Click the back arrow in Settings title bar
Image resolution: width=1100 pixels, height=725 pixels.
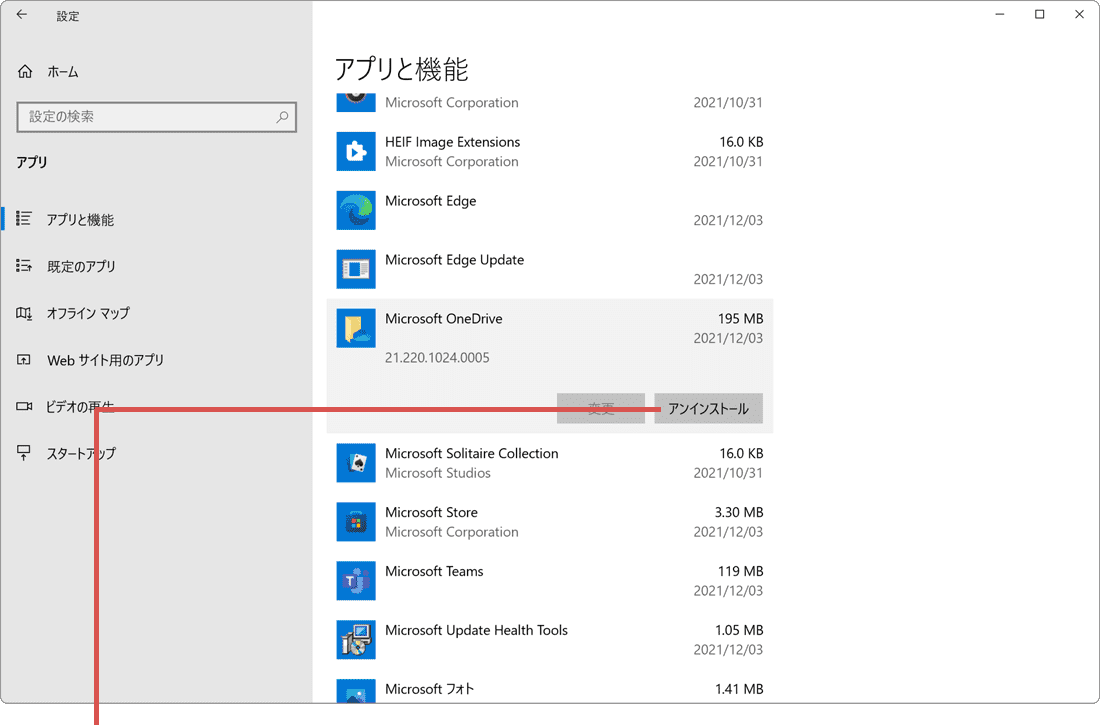click(22, 15)
